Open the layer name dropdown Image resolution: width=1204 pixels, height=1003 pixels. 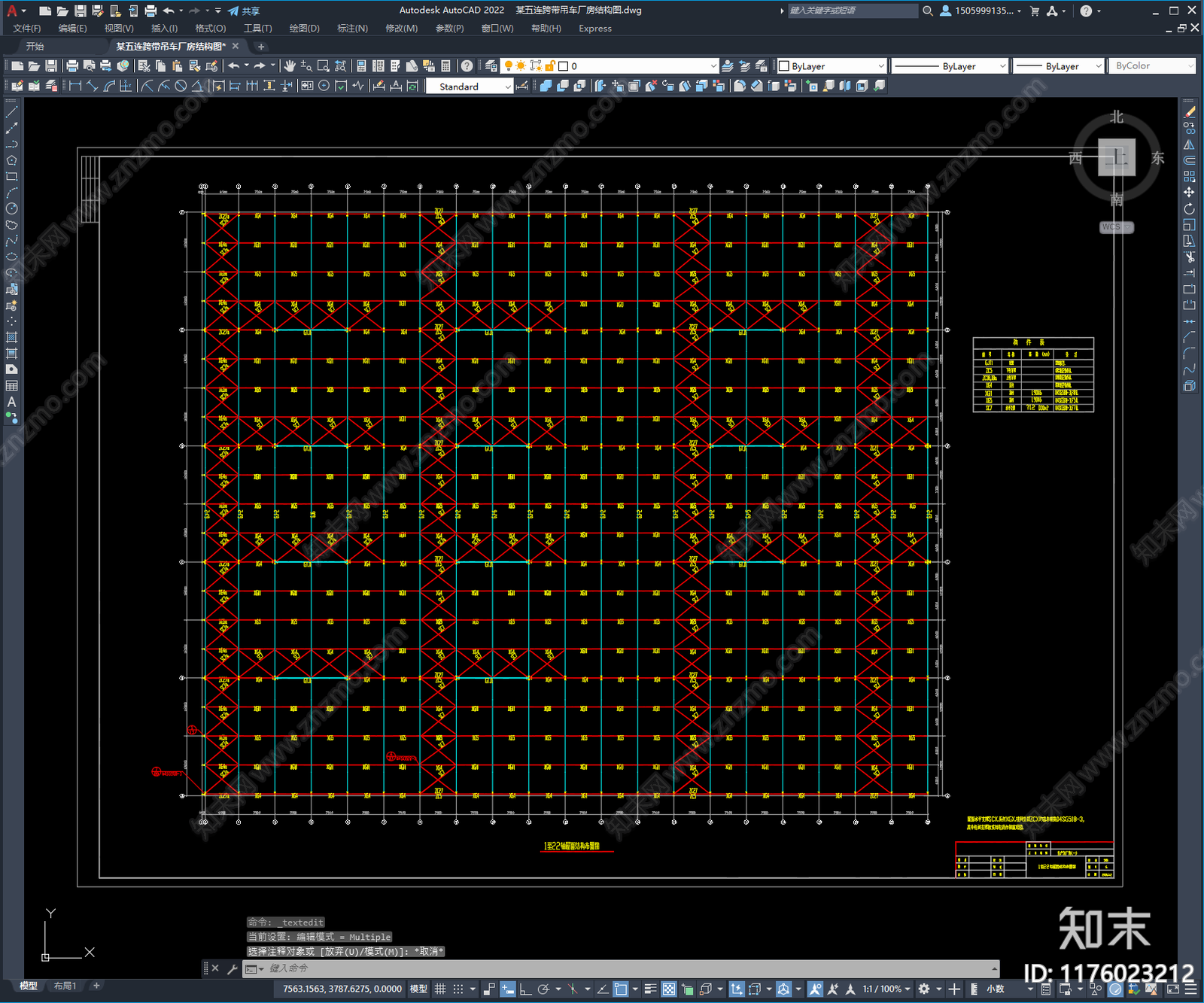[640, 66]
